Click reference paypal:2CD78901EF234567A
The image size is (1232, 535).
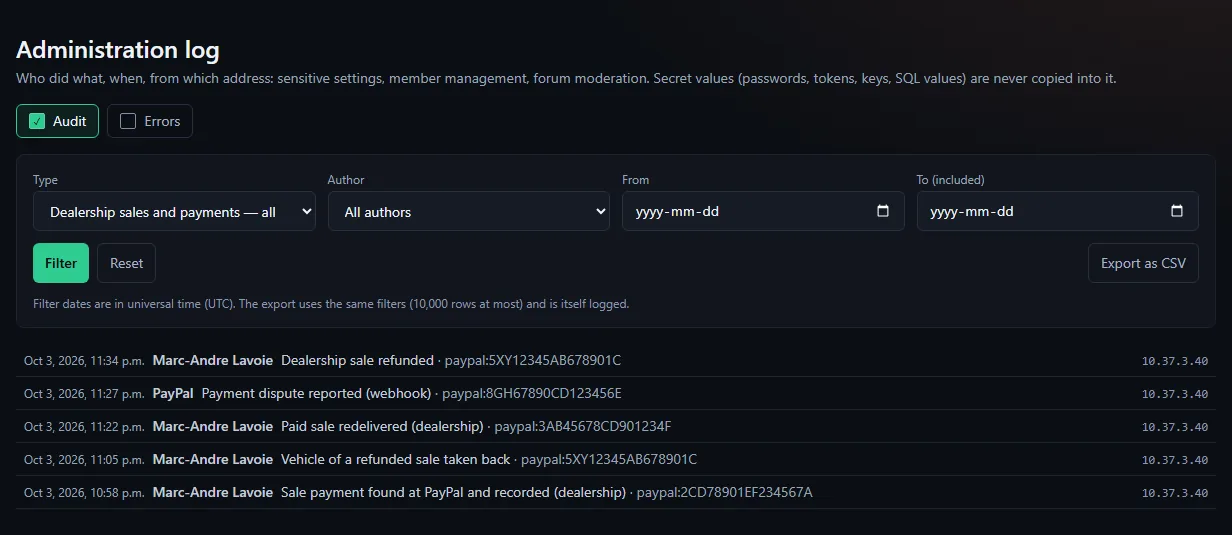725,492
